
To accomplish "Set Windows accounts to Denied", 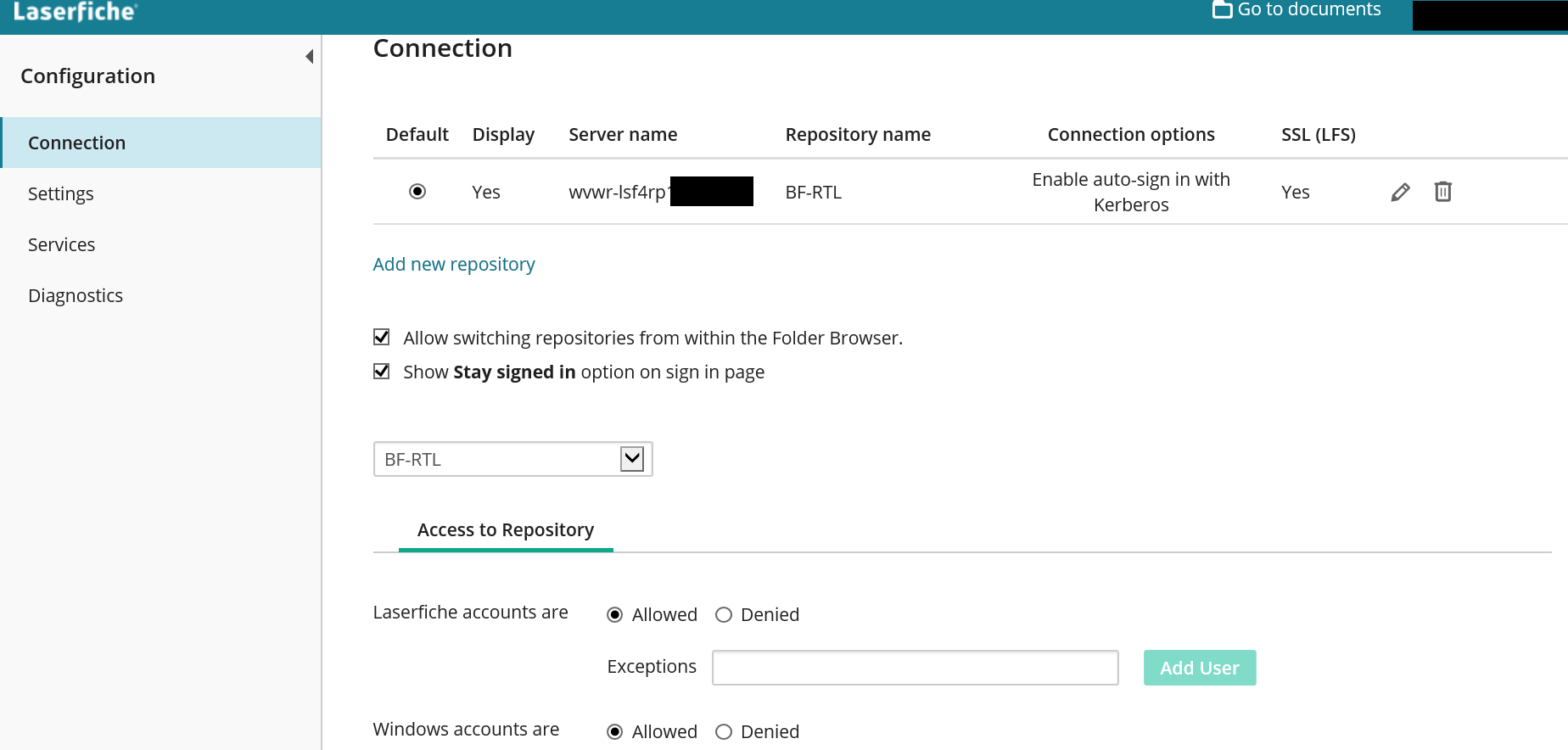I will 724,732.
